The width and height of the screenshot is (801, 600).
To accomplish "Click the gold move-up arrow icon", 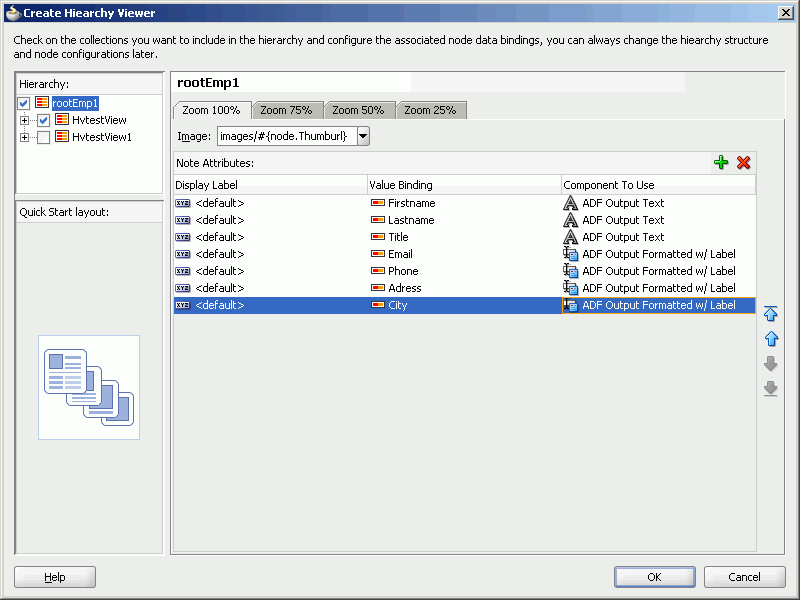I will pyautogui.click(x=770, y=338).
